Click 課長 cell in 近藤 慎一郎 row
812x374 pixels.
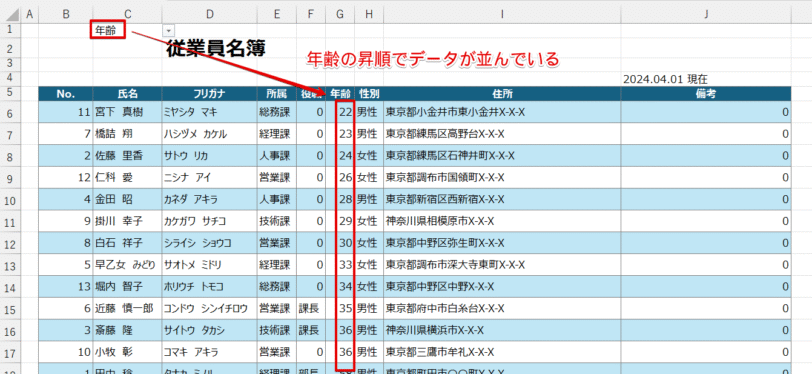[311, 309]
